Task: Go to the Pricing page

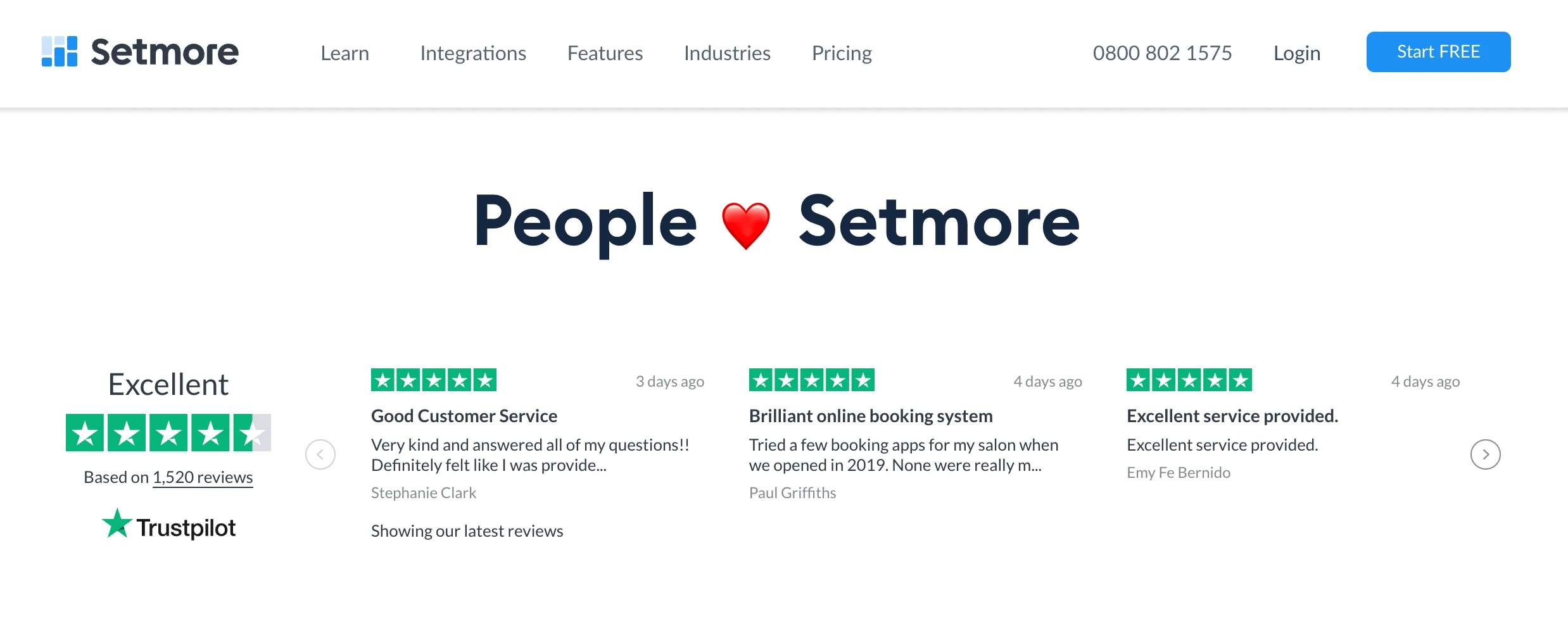Action: point(842,53)
